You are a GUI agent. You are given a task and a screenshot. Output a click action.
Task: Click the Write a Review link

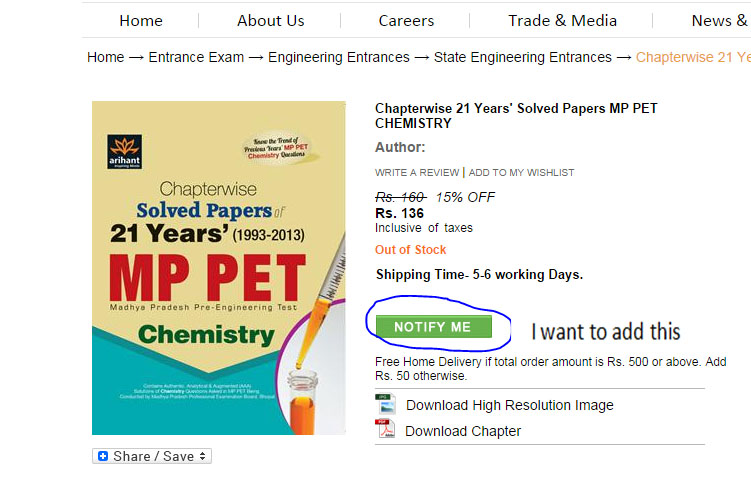(417, 172)
